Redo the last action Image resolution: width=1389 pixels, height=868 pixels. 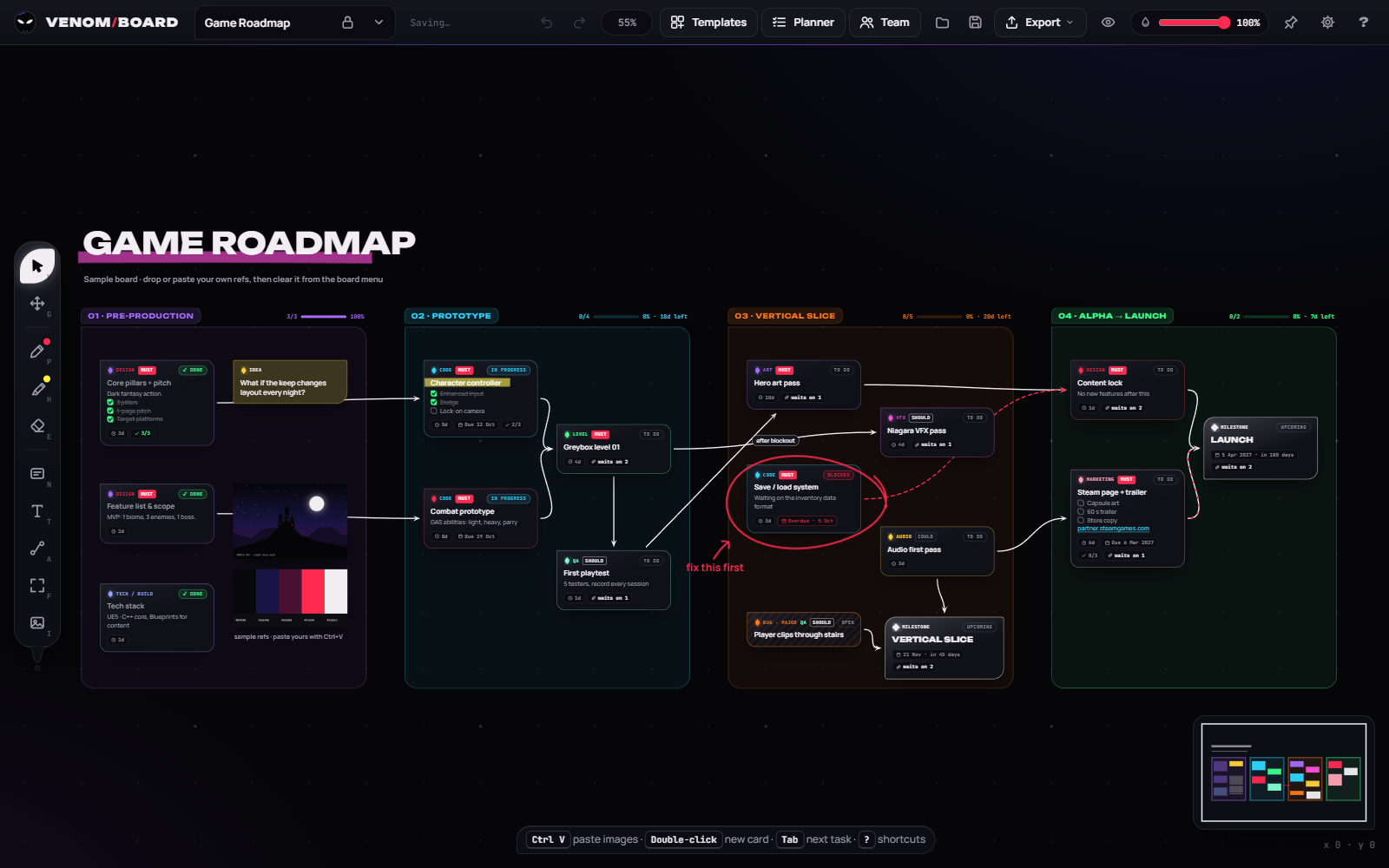tap(579, 23)
